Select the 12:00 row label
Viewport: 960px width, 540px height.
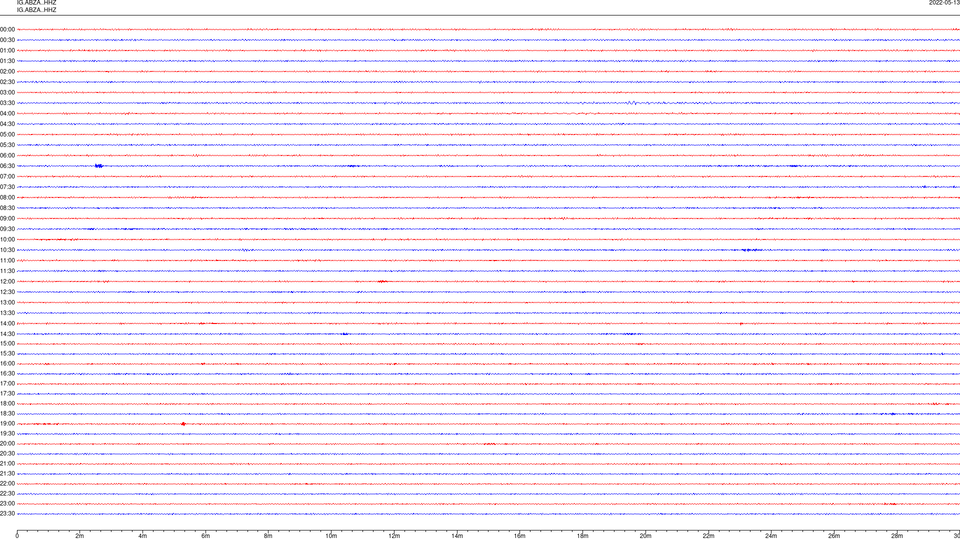point(7,282)
